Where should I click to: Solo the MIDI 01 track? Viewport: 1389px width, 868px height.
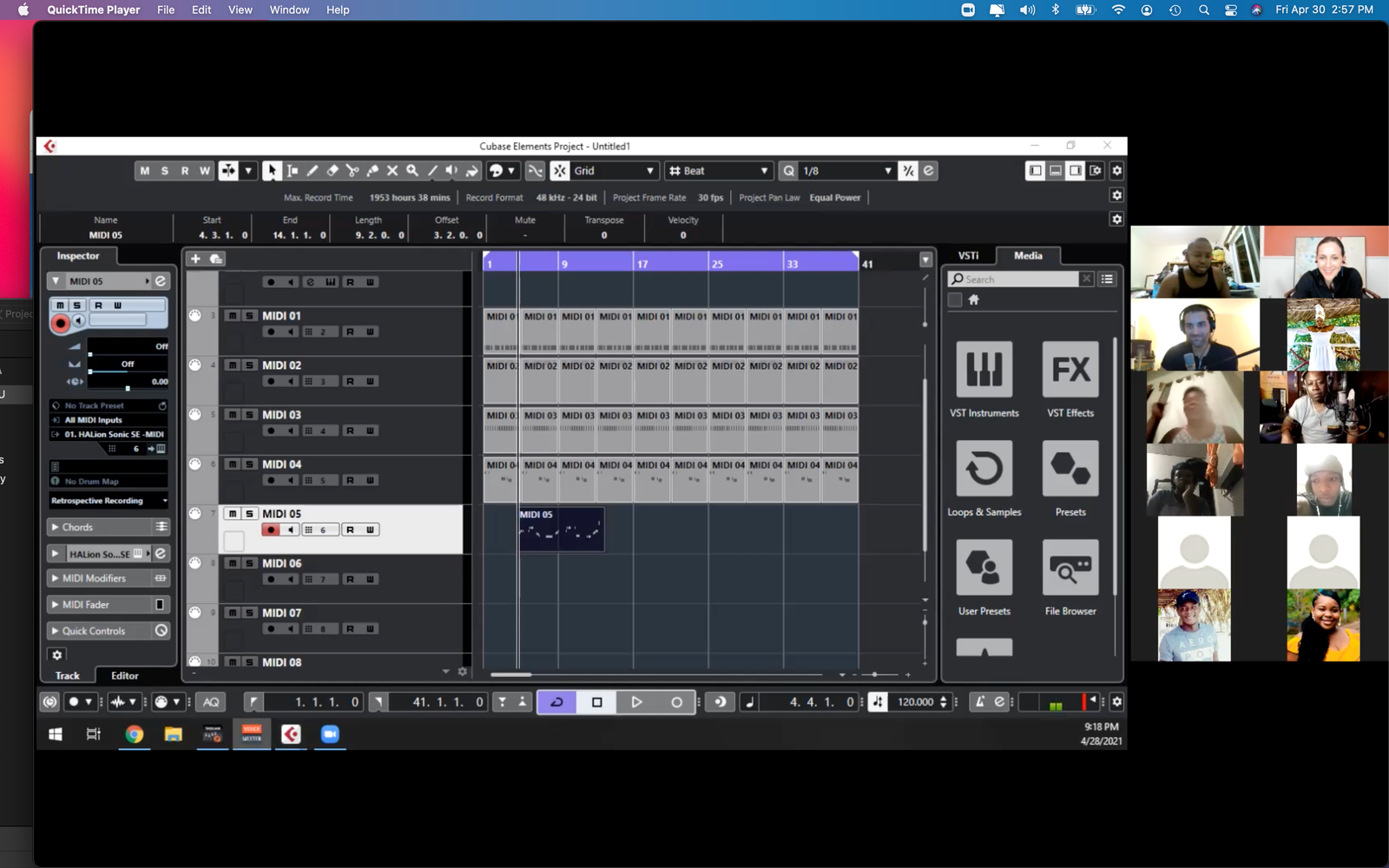(249, 316)
